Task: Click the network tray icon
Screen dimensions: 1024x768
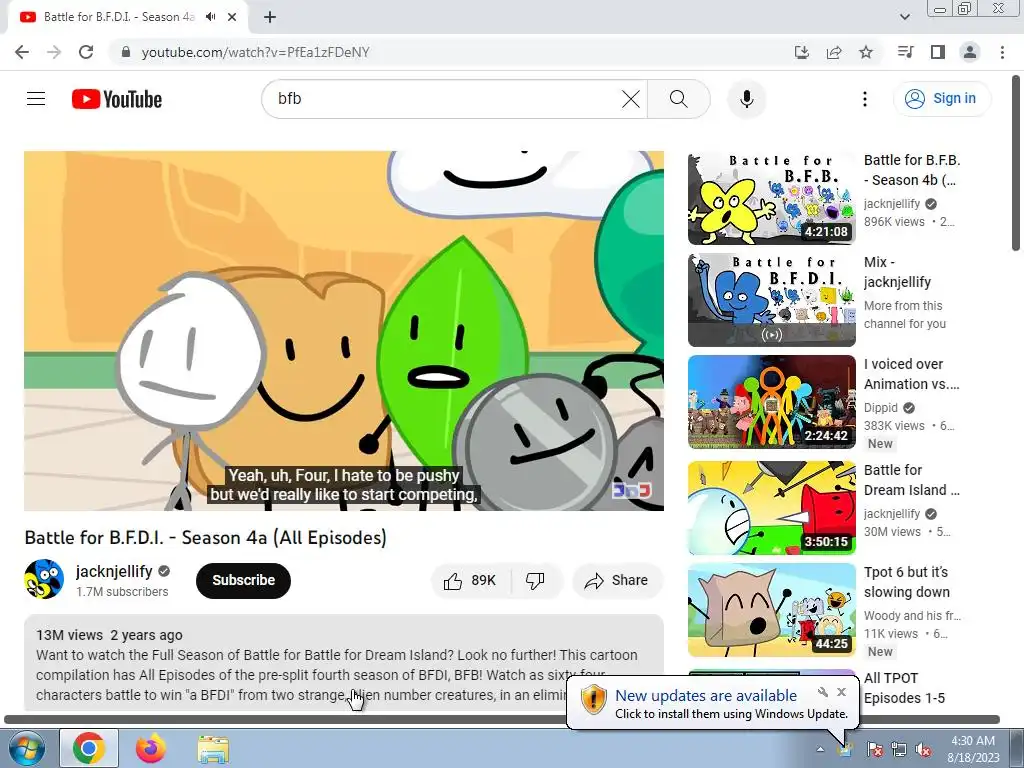Action: [x=899, y=750]
